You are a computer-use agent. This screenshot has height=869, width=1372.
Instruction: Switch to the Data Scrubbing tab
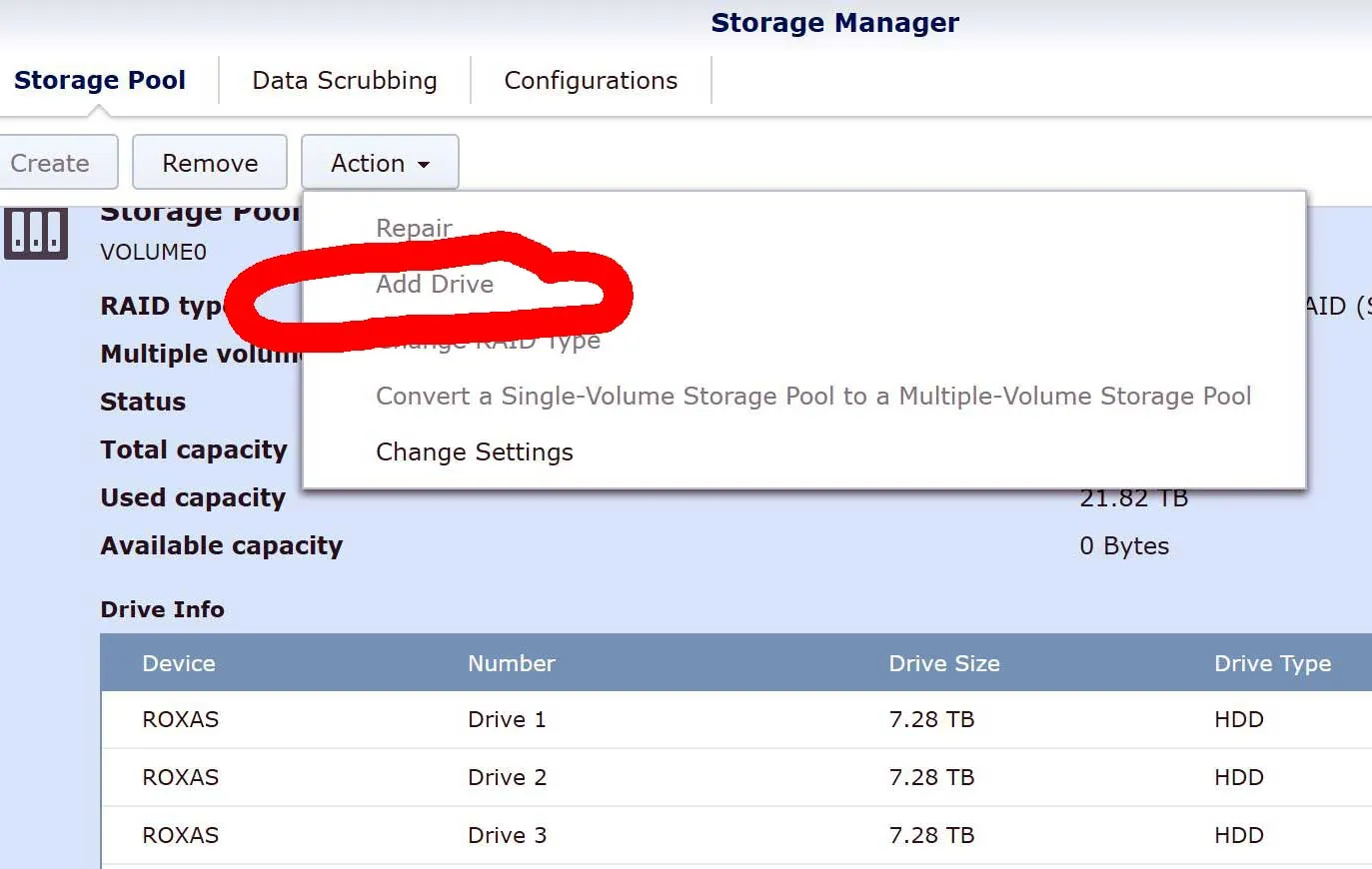pyautogui.click(x=344, y=80)
